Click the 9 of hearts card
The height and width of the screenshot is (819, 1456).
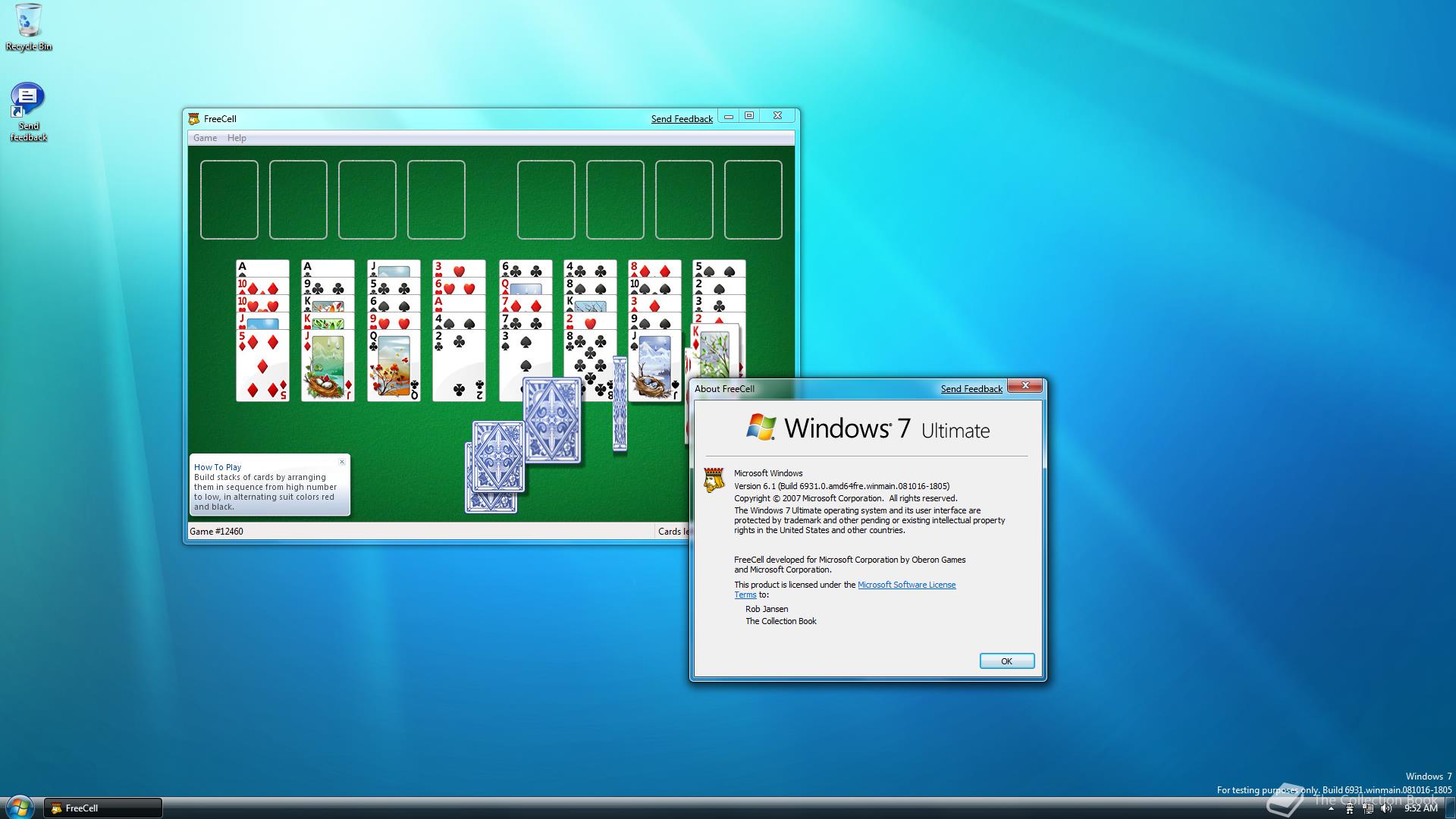(394, 321)
